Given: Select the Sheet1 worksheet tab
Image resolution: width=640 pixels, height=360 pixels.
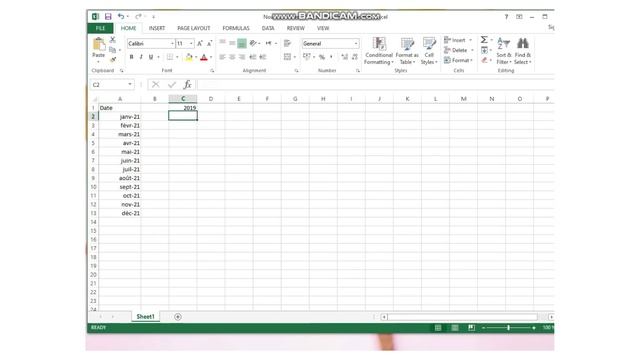Looking at the screenshot, I should tap(145, 317).
